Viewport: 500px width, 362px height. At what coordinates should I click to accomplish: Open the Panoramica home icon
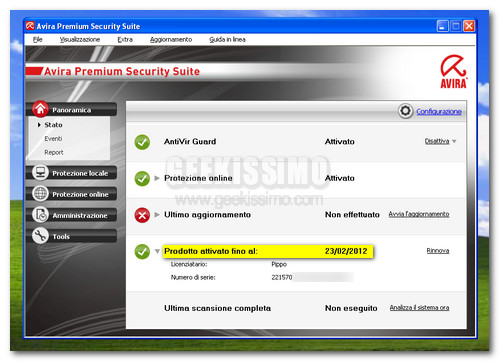point(40,109)
